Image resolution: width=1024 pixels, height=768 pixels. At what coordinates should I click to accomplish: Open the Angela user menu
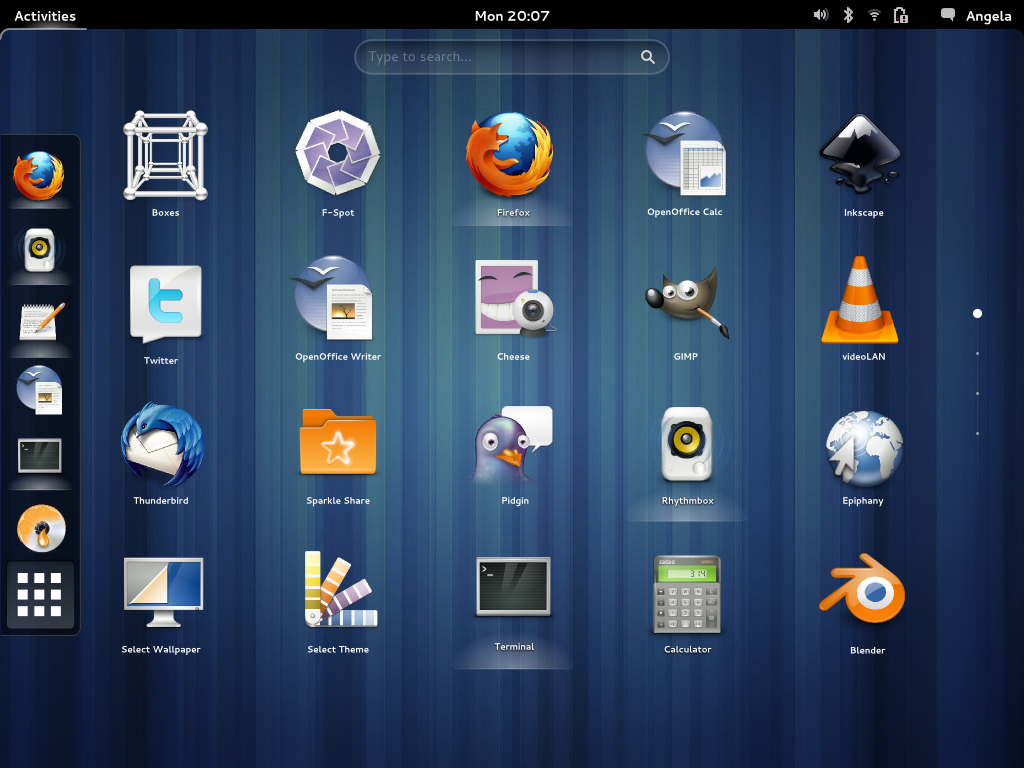[988, 16]
